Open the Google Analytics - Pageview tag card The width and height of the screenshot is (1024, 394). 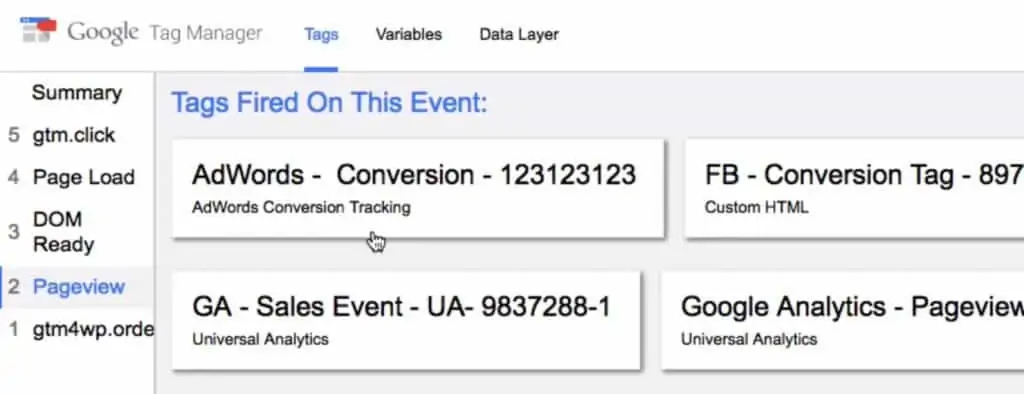point(842,320)
